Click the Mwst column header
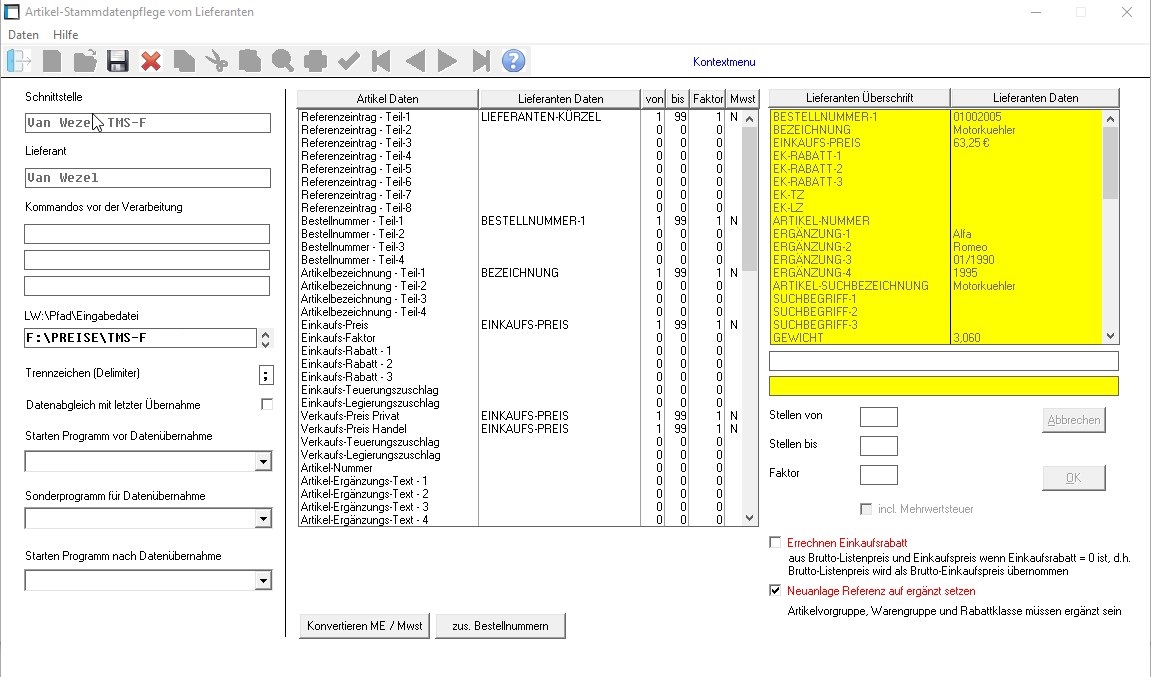1151x677 pixels. (742, 98)
